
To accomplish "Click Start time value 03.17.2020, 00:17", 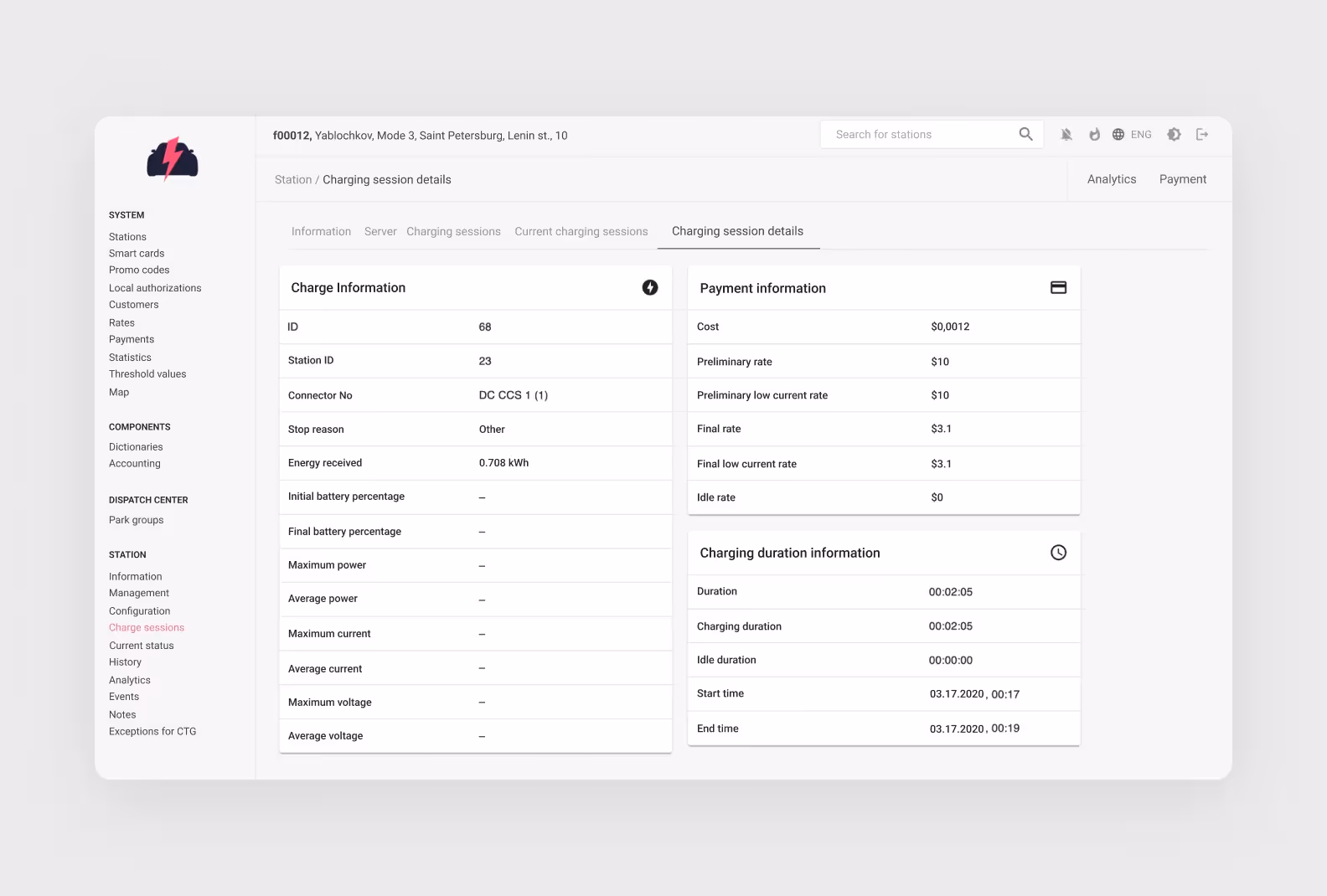I will point(974,694).
